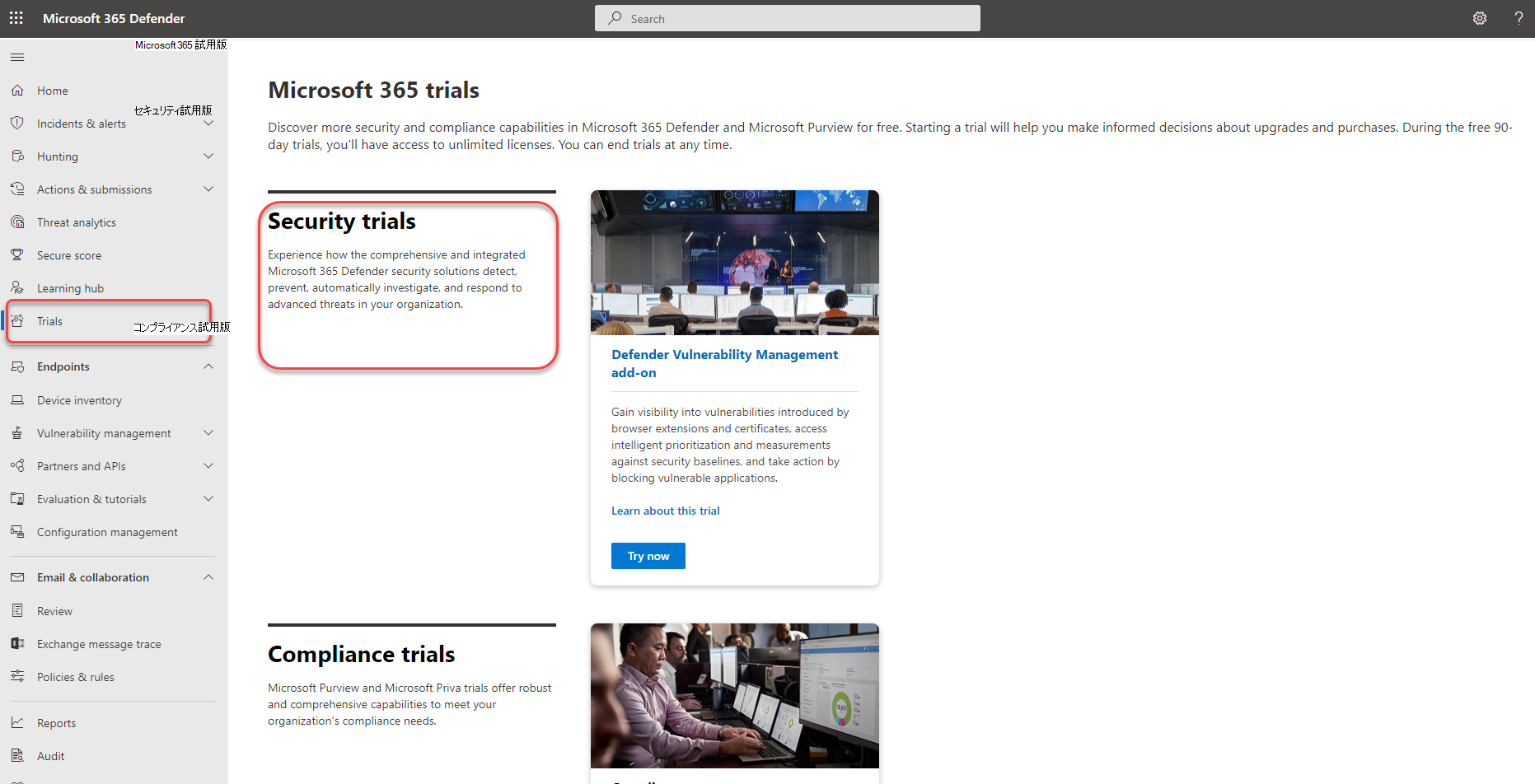The image size is (1535, 784).
Task: Open Defender Vulnerability Management add-on title link
Action: click(724, 363)
